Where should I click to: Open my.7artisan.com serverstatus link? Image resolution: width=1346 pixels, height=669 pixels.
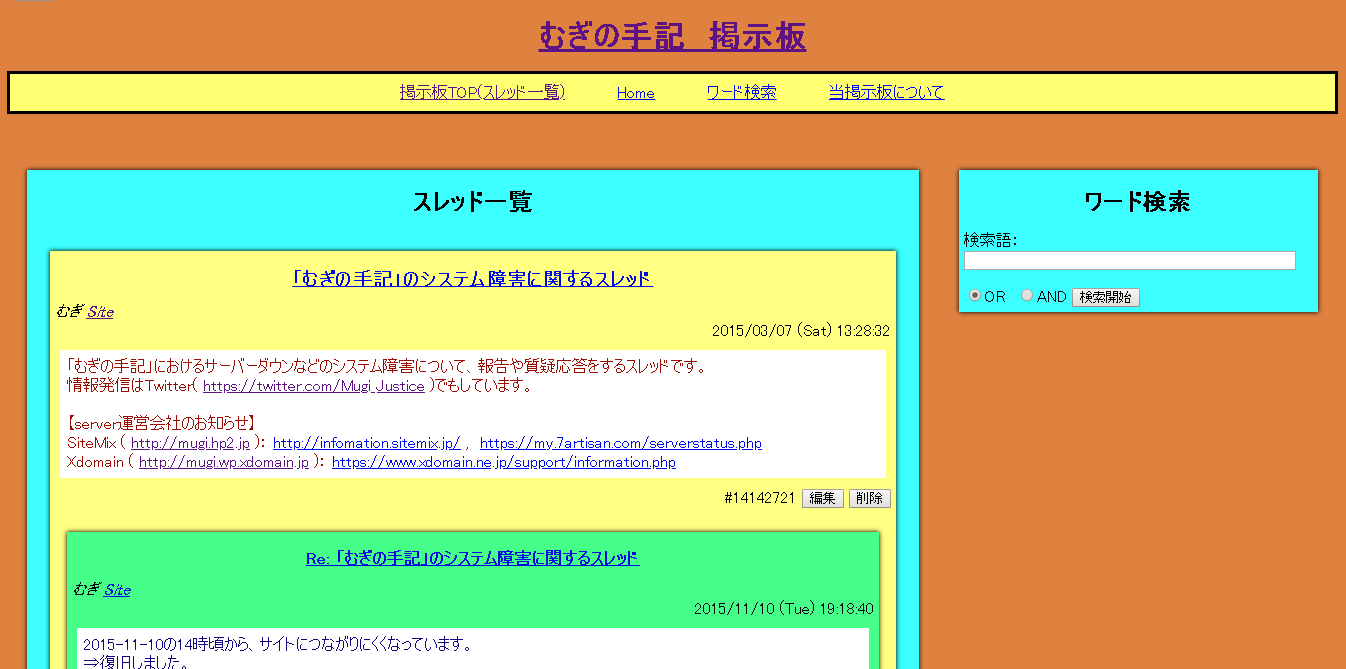tap(620, 443)
